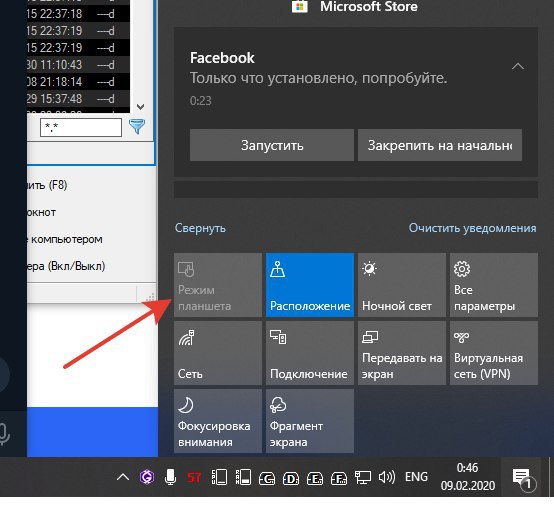Open the volume speaker tray icon

[x=387, y=477]
